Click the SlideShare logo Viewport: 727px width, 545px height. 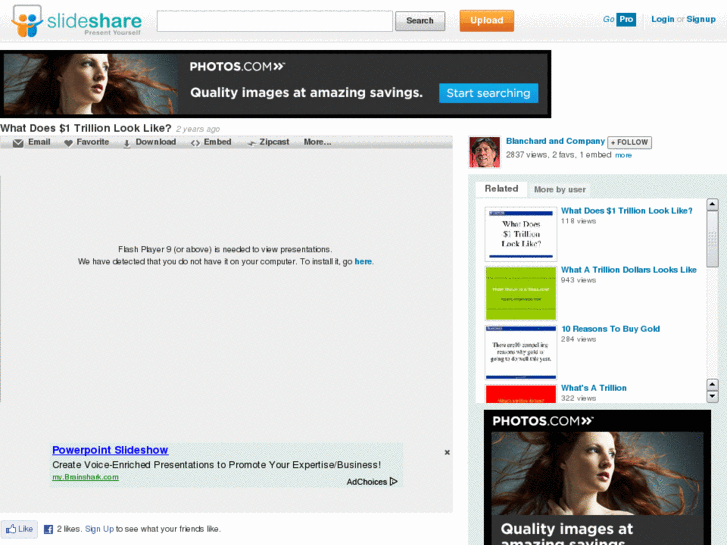point(77,21)
